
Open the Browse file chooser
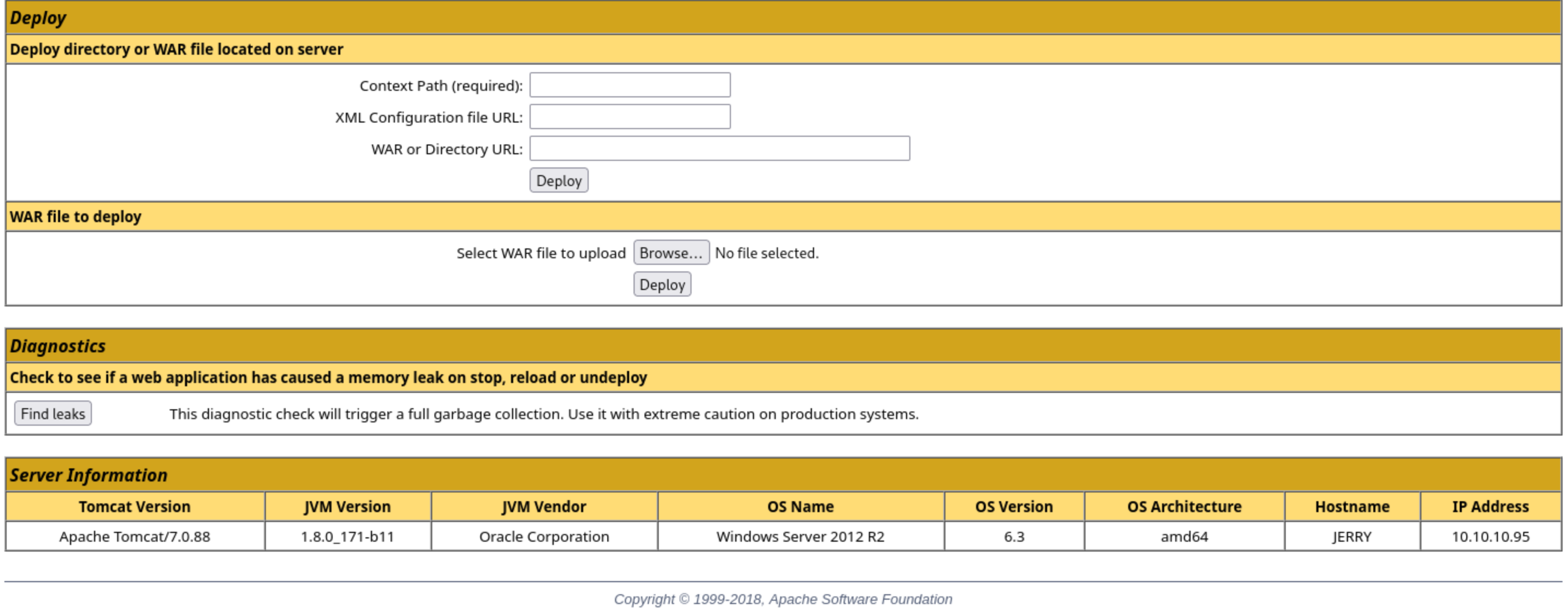click(671, 253)
